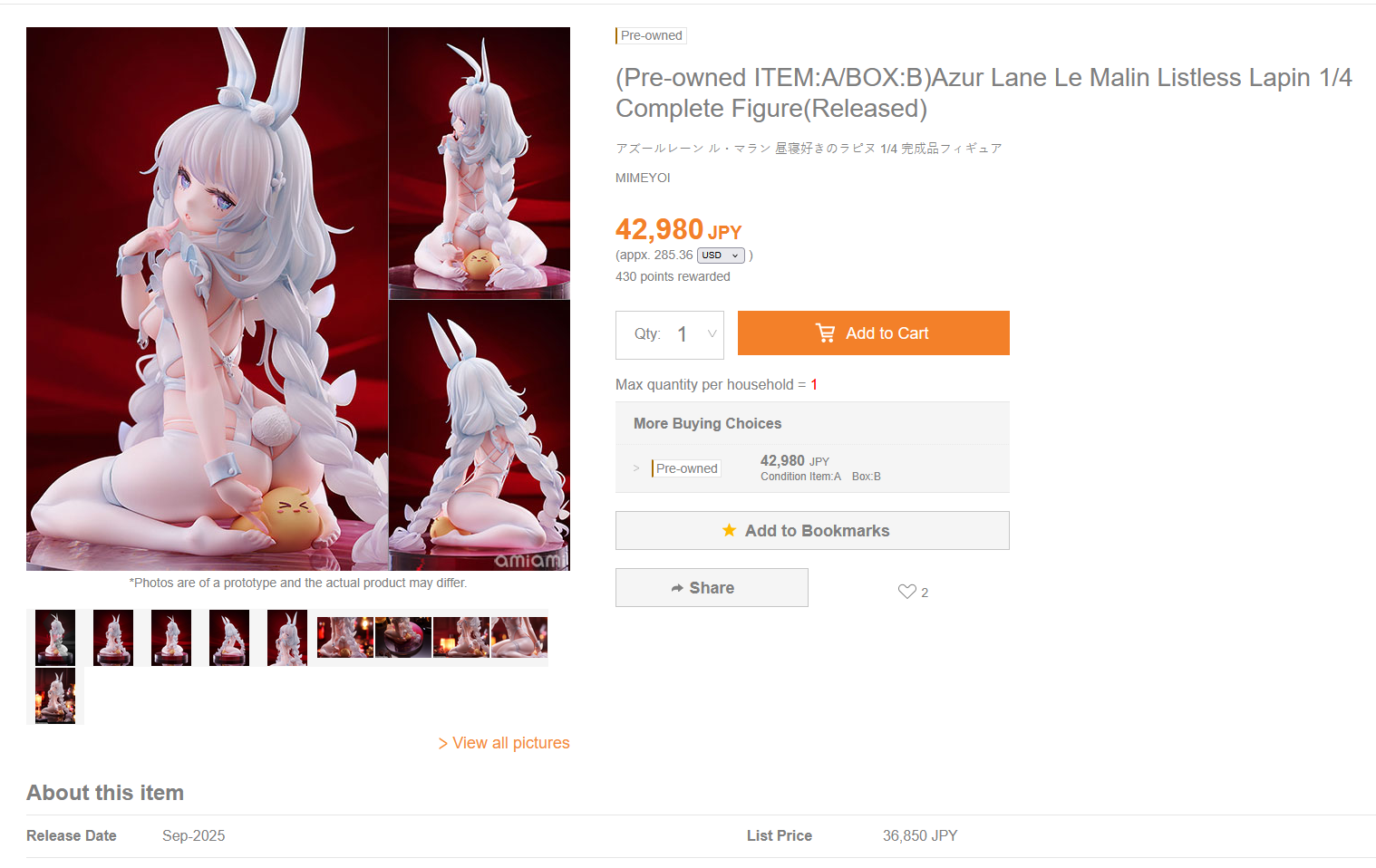Click the Share button
Viewport: 1376px width, 868px height.
pyautogui.click(x=712, y=587)
